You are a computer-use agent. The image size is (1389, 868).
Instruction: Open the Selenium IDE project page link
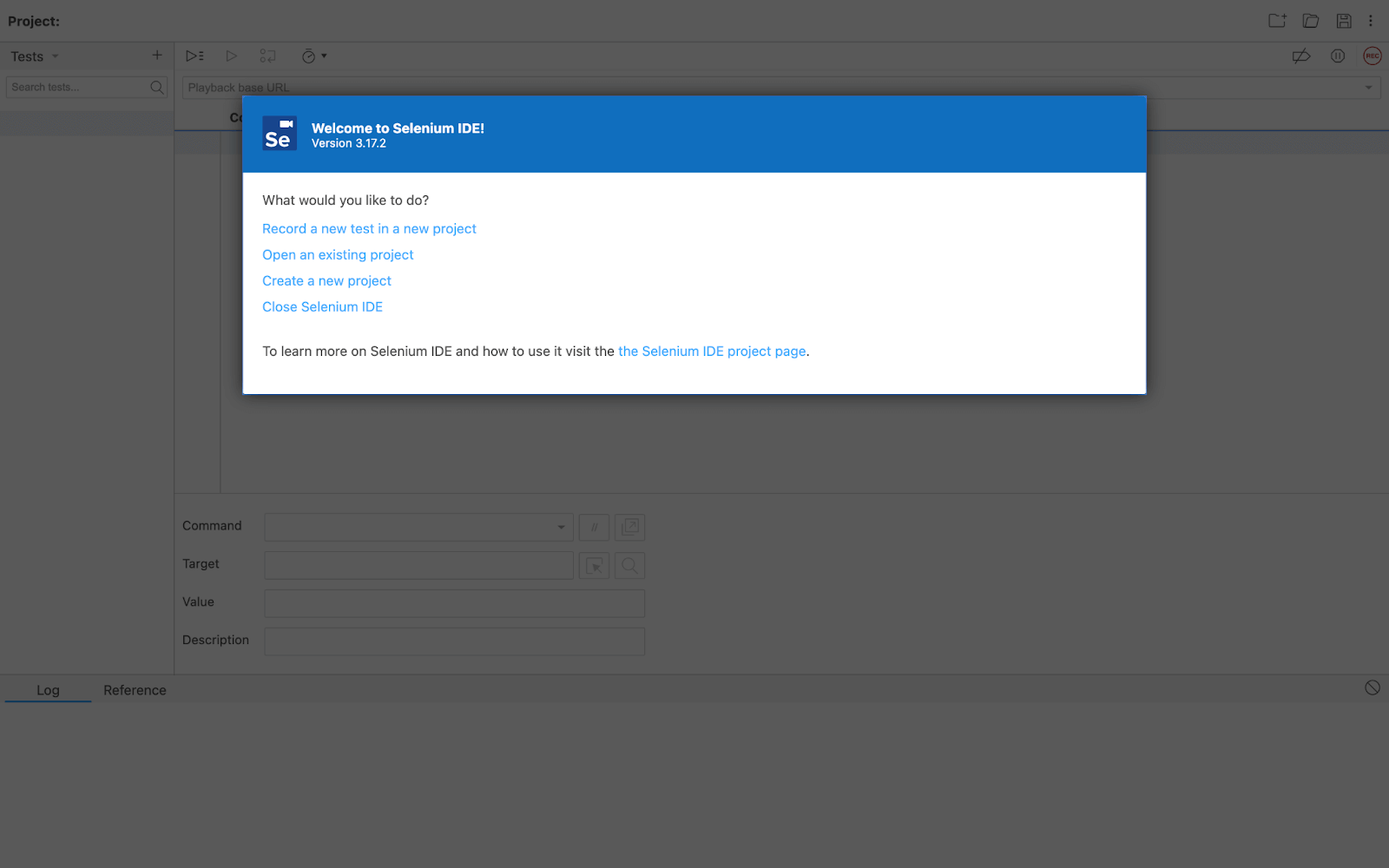point(712,352)
